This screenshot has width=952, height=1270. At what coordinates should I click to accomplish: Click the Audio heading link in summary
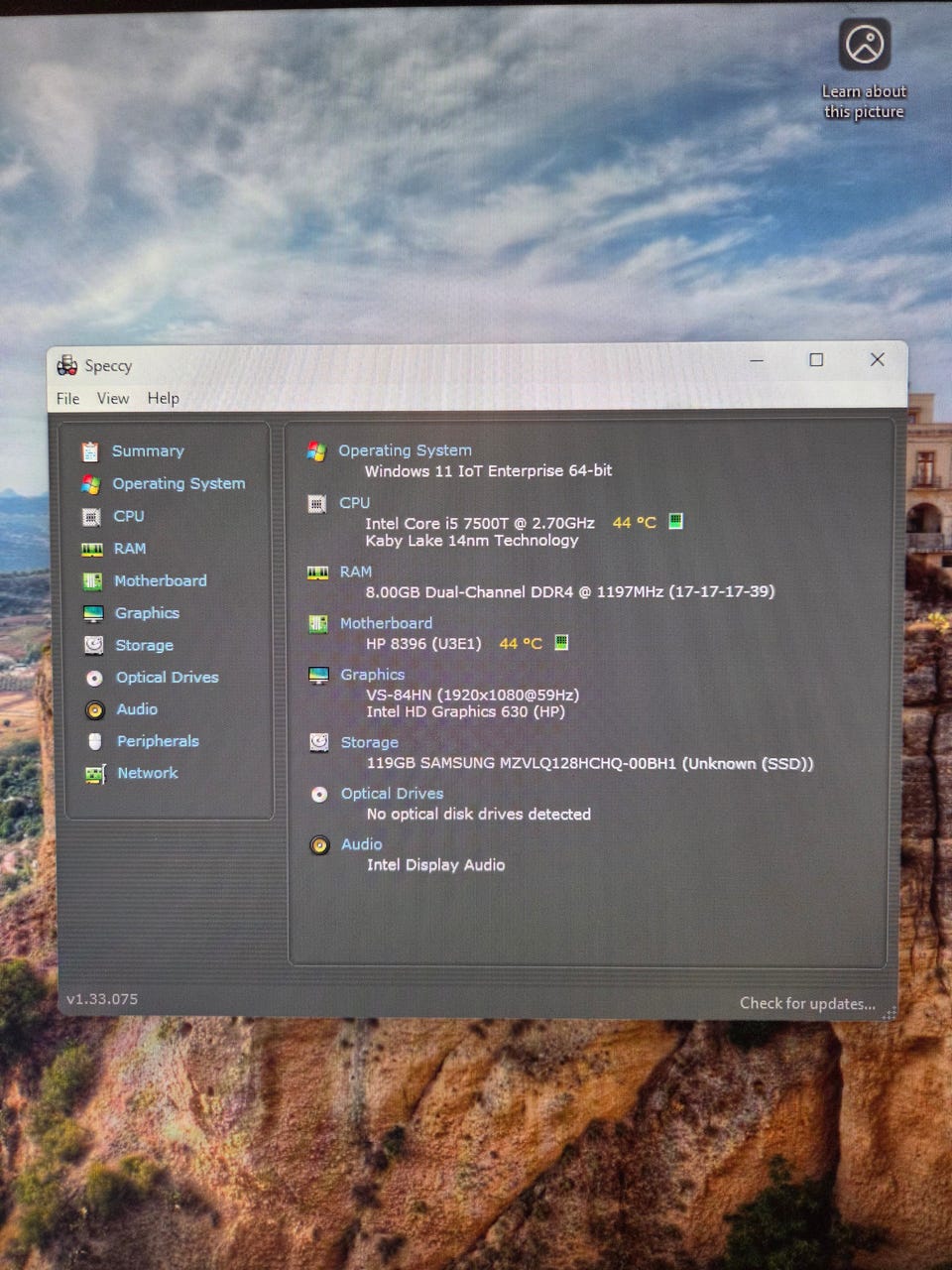[x=362, y=844]
